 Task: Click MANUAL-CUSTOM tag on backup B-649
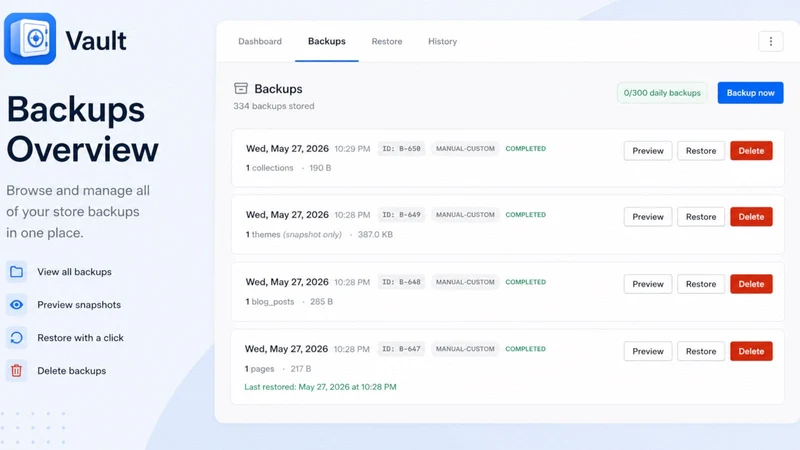pos(465,215)
